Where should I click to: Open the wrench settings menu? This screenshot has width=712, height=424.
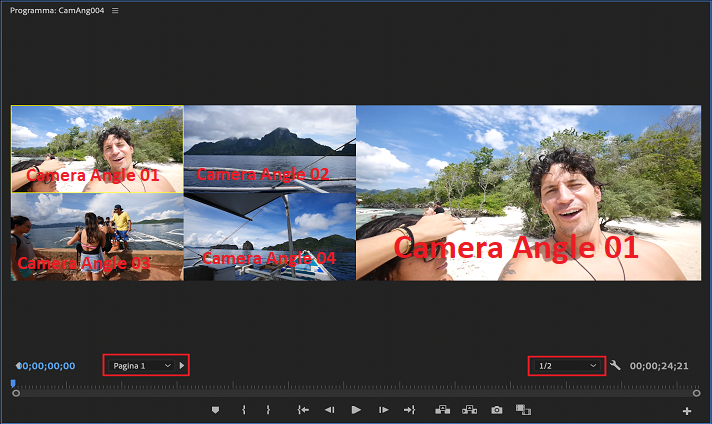pyautogui.click(x=615, y=365)
